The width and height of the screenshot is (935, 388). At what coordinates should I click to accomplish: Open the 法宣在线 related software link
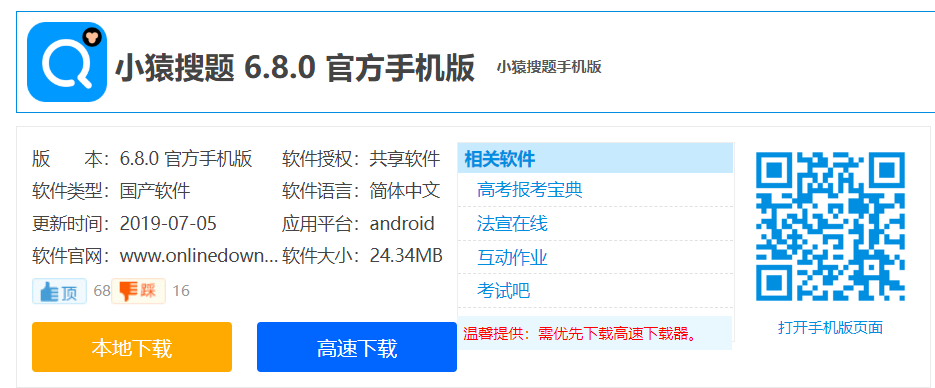click(x=512, y=224)
